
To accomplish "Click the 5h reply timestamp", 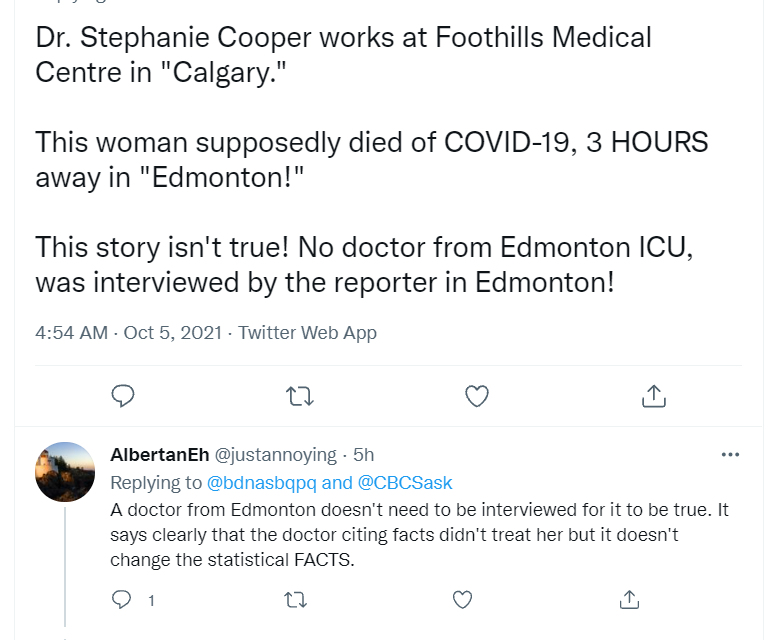I will tap(364, 455).
